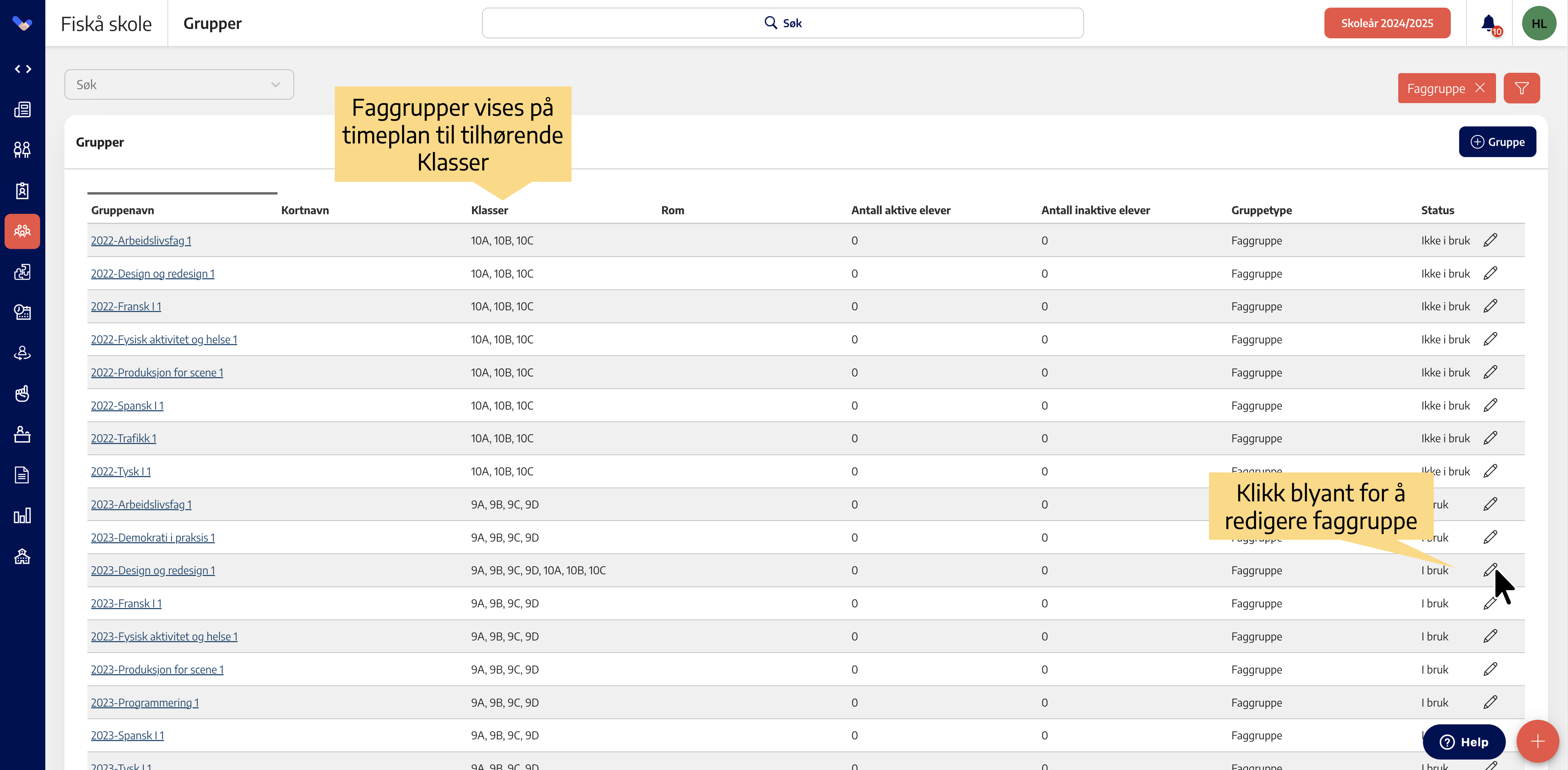The width and height of the screenshot is (1568, 770).
Task: Open the school building sidebar icon
Action: 23,556
